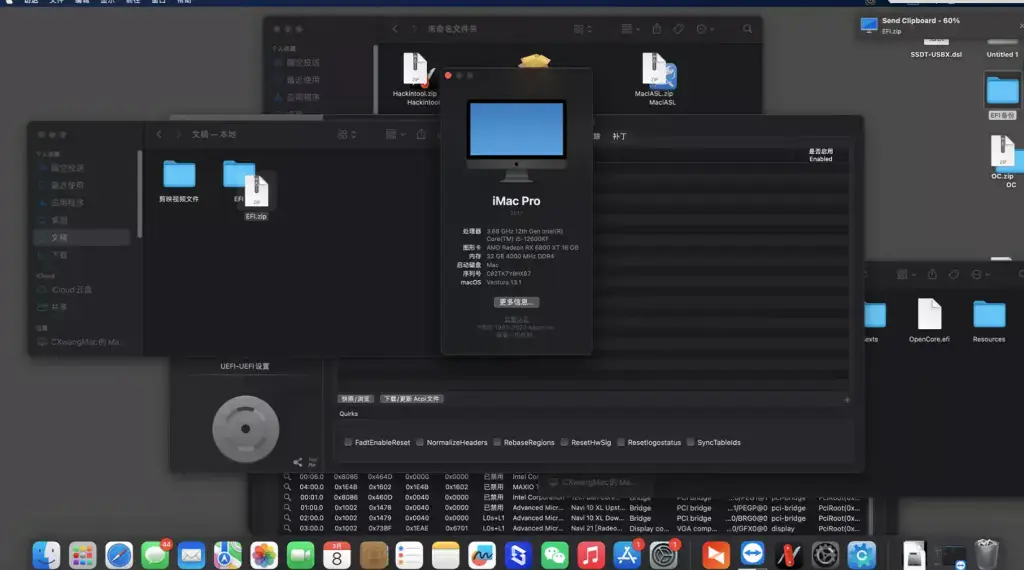
Task: Check the ResetLogoStatus checkbox
Action: [x=621, y=442]
